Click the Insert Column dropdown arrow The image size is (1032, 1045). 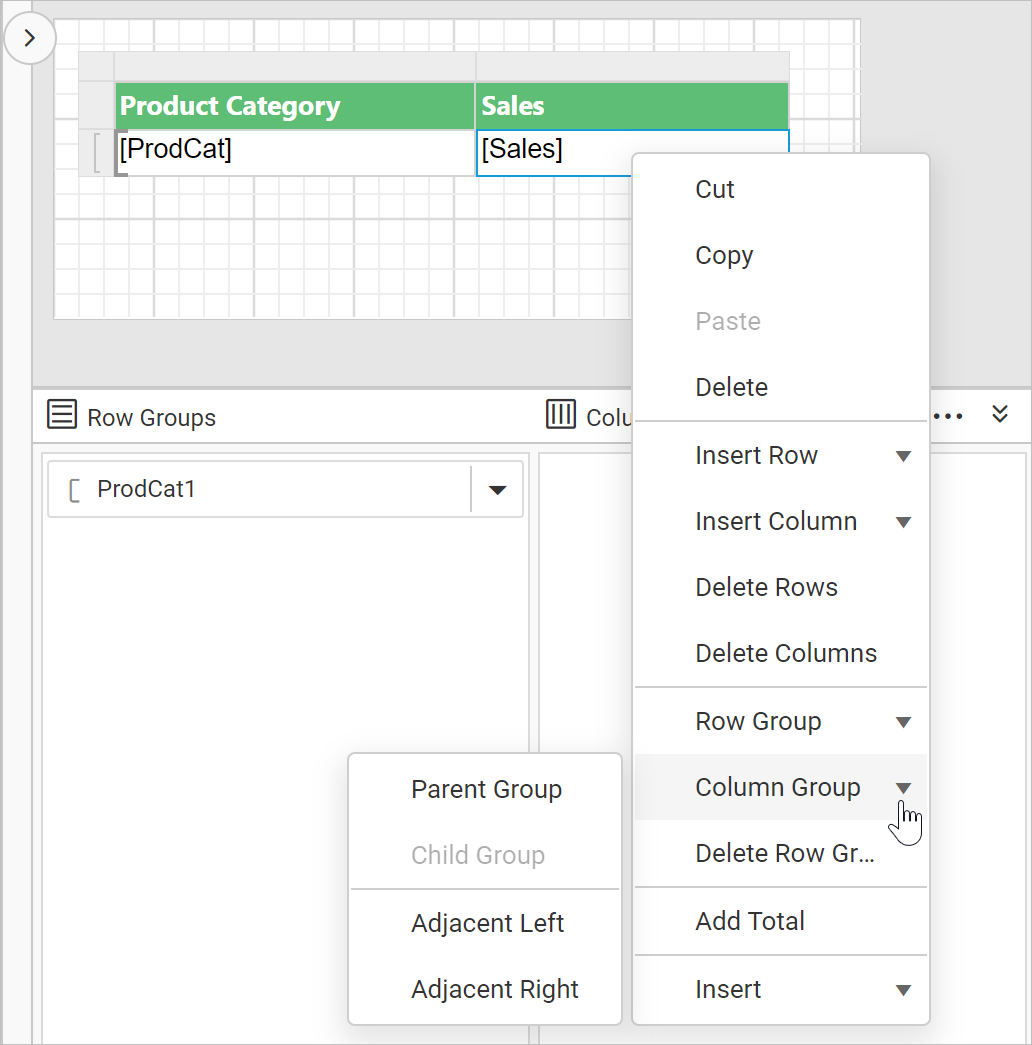point(903,521)
